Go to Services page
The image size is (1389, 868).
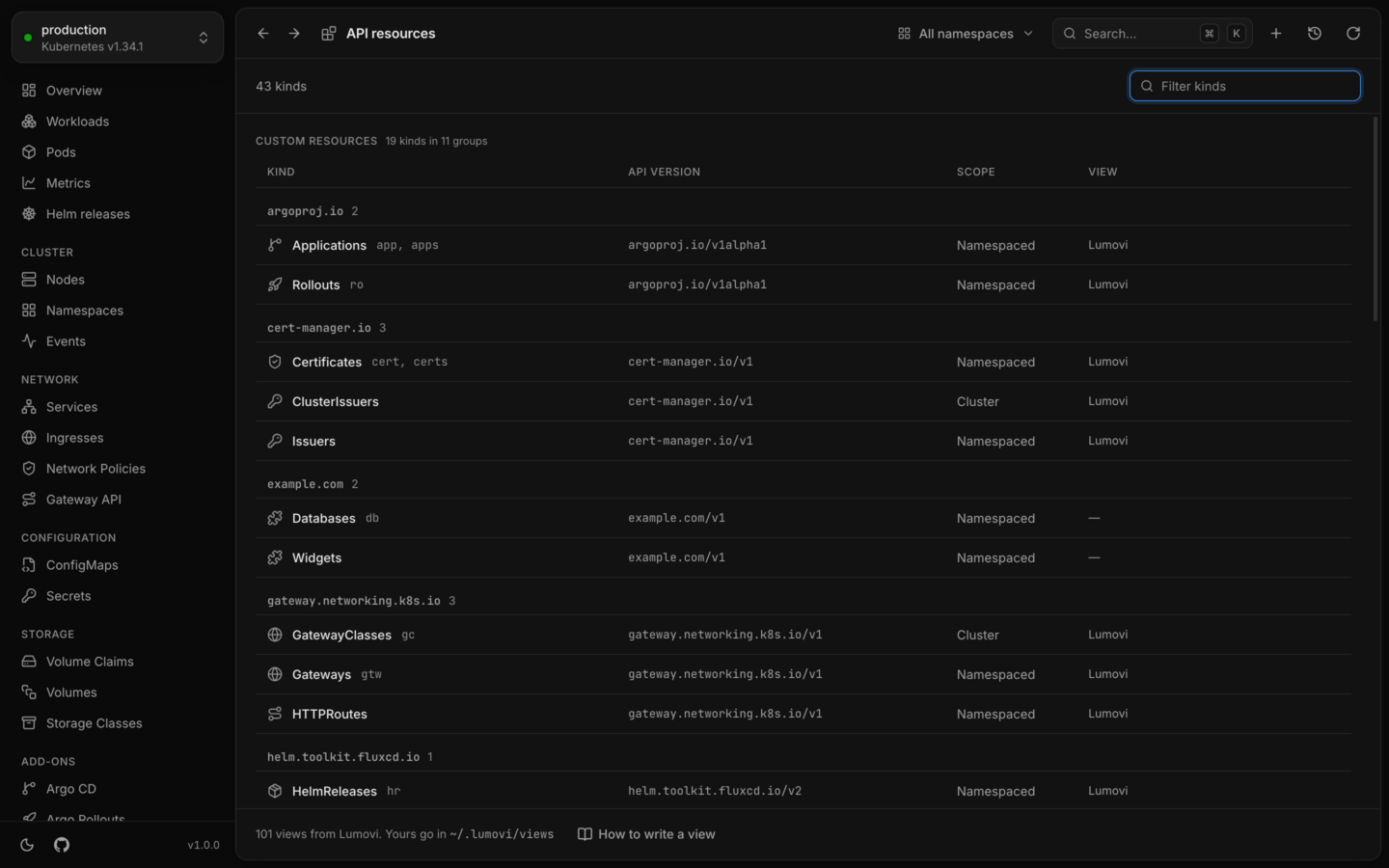[x=118, y=407]
